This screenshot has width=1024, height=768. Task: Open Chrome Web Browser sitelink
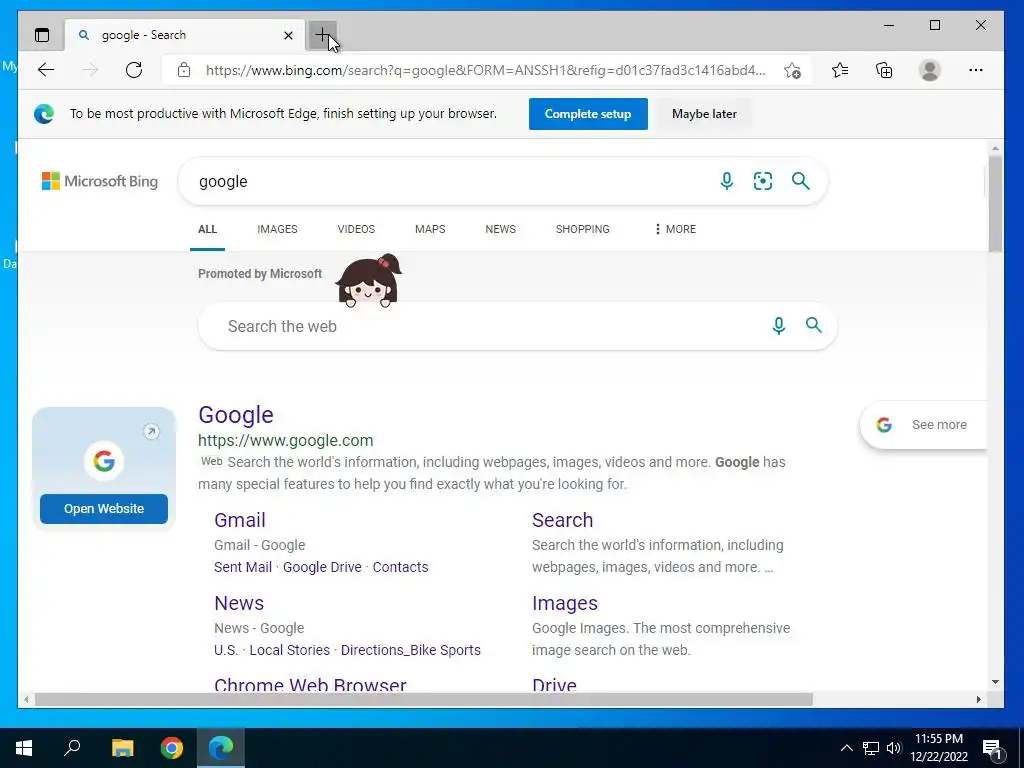point(310,684)
